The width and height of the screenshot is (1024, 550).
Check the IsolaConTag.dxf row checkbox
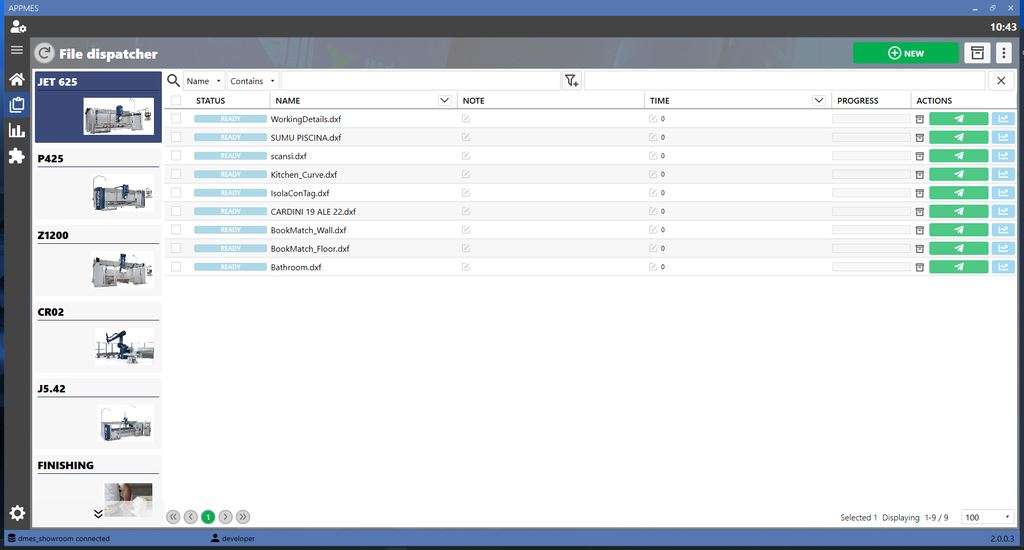tap(176, 193)
